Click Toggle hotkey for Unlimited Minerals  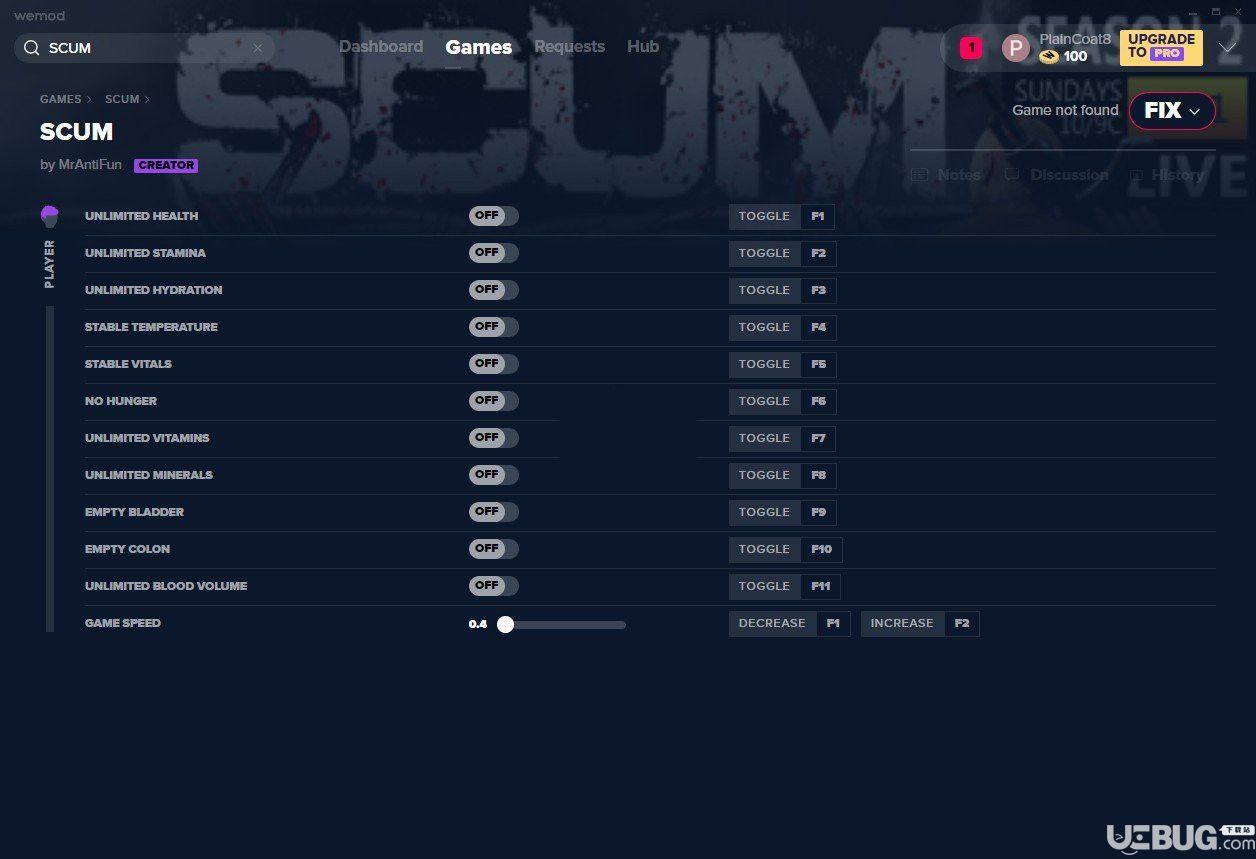(781, 475)
